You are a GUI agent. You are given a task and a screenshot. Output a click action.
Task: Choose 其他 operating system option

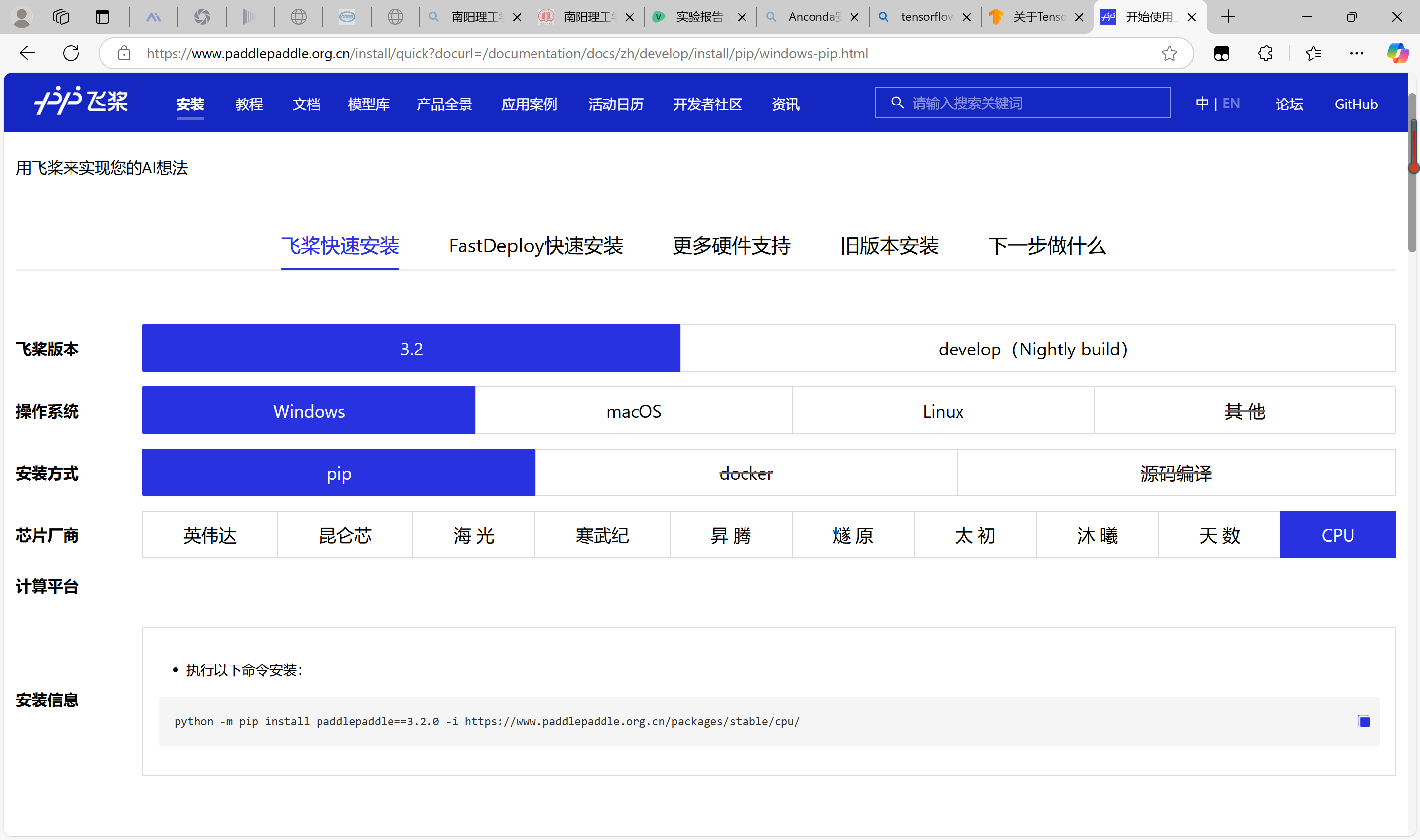pyautogui.click(x=1244, y=410)
